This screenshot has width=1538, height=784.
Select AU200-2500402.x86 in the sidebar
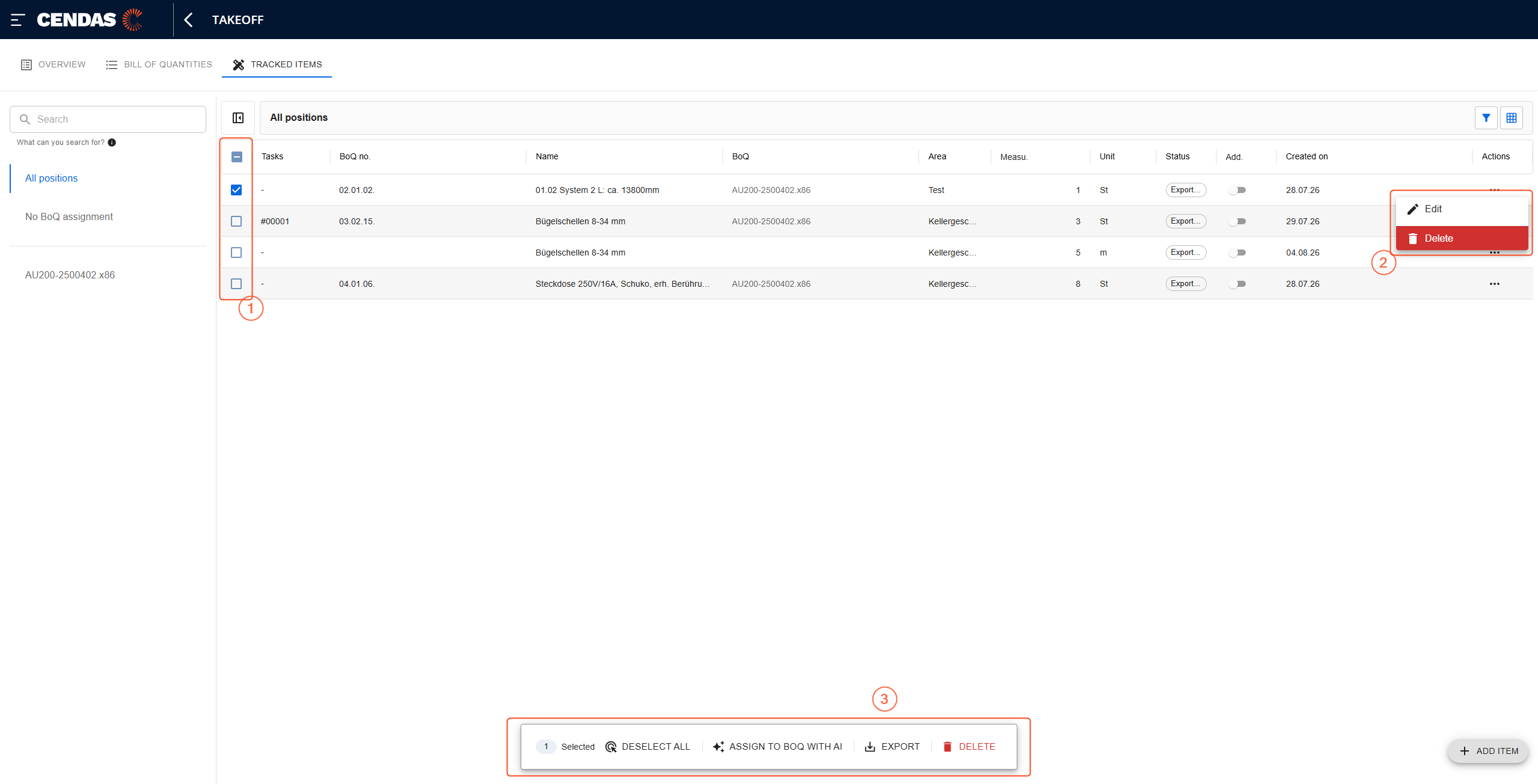(70, 275)
